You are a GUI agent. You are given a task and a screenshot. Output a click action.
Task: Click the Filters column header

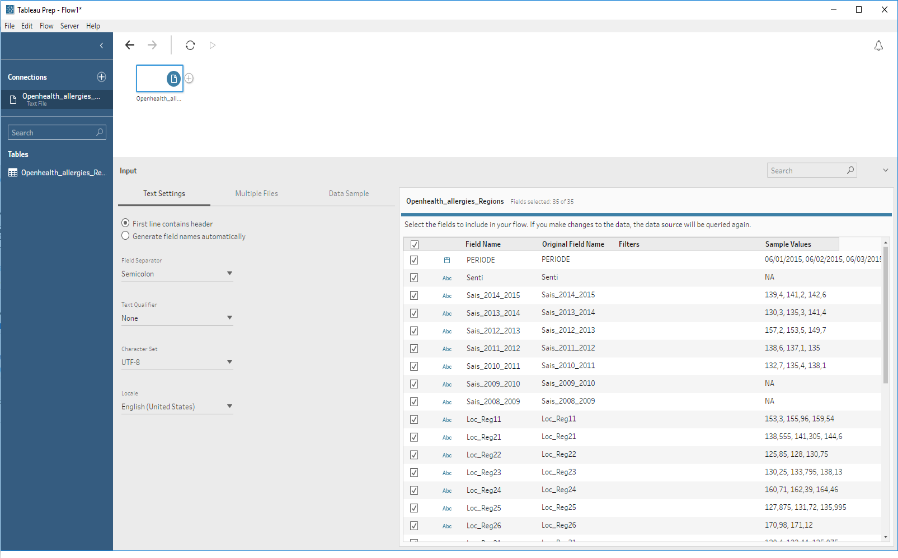[629, 244]
